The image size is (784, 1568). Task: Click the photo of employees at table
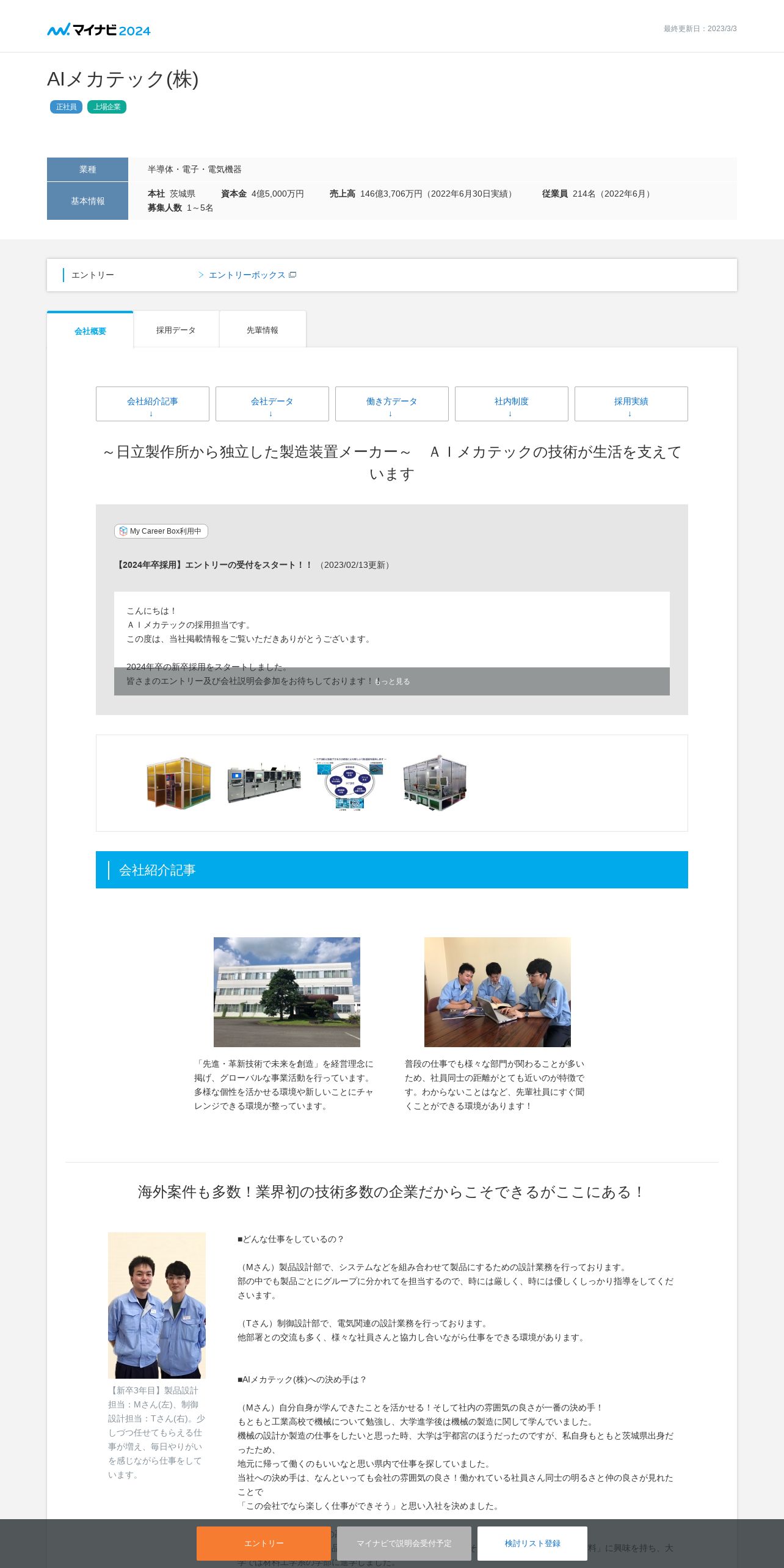click(498, 992)
